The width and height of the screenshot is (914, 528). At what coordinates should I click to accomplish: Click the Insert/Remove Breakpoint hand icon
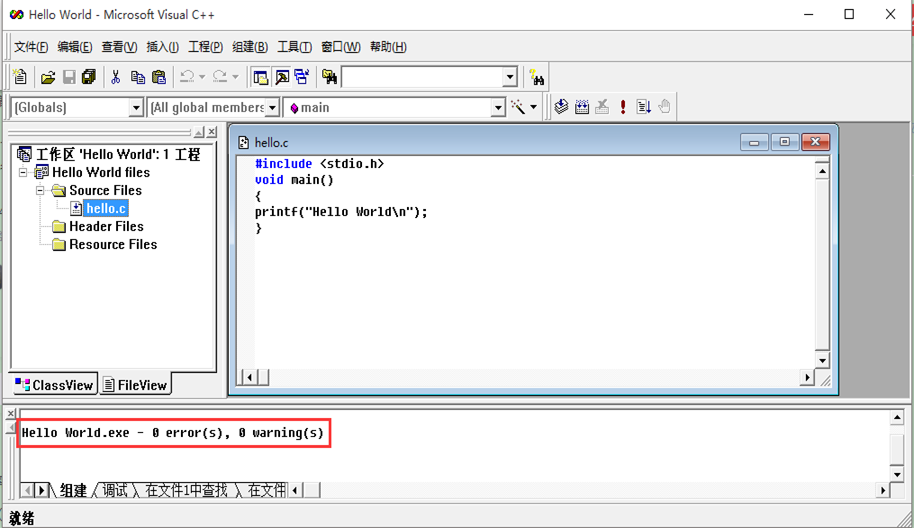tap(665, 107)
